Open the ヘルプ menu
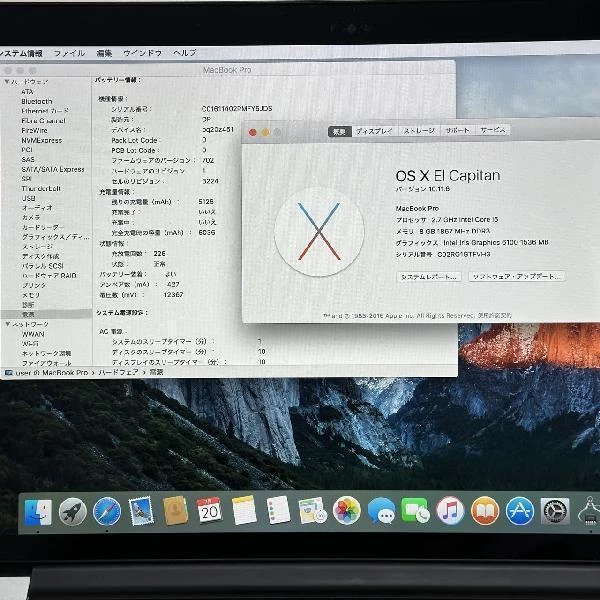 tap(185, 52)
